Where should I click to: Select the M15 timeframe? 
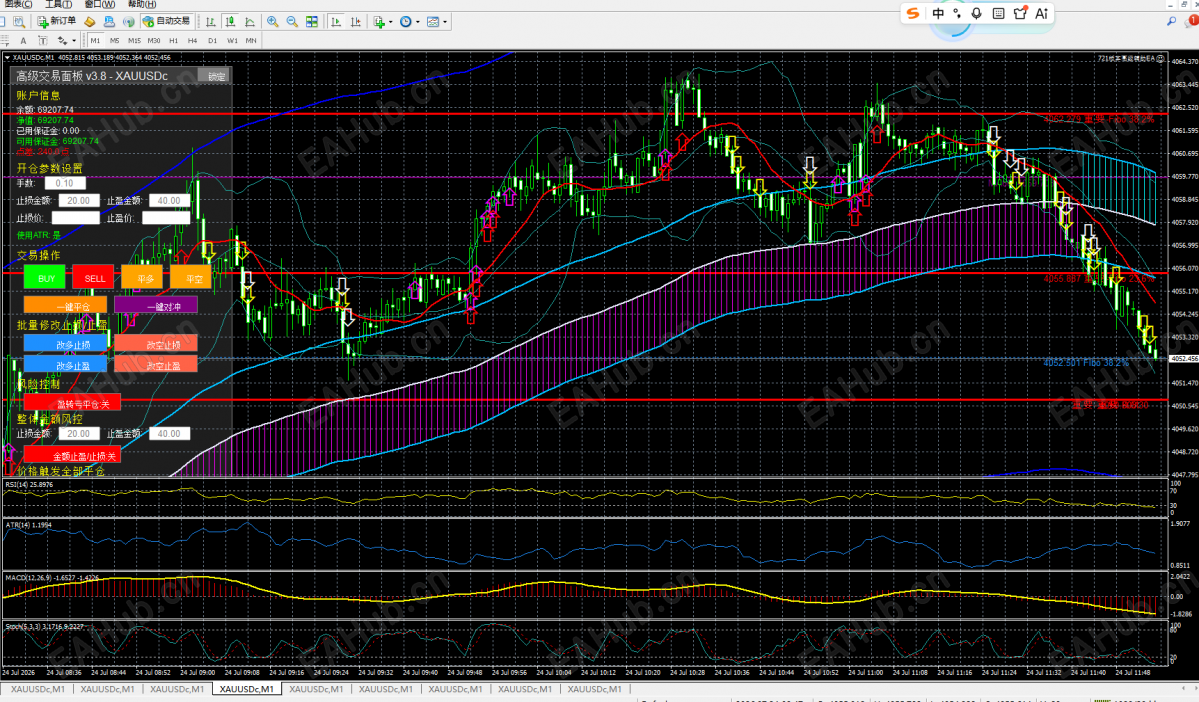135,41
